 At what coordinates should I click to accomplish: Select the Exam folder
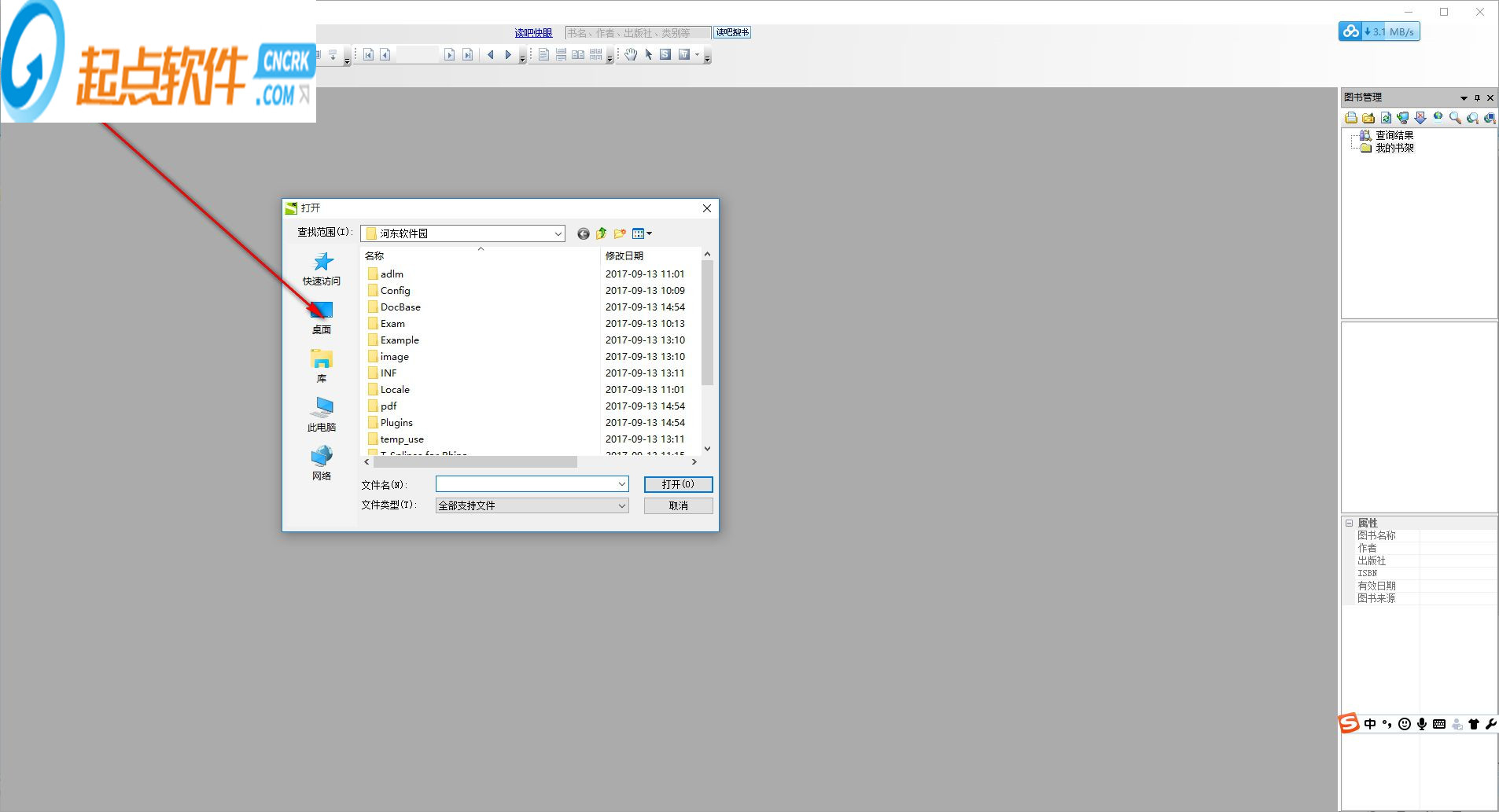pos(392,323)
